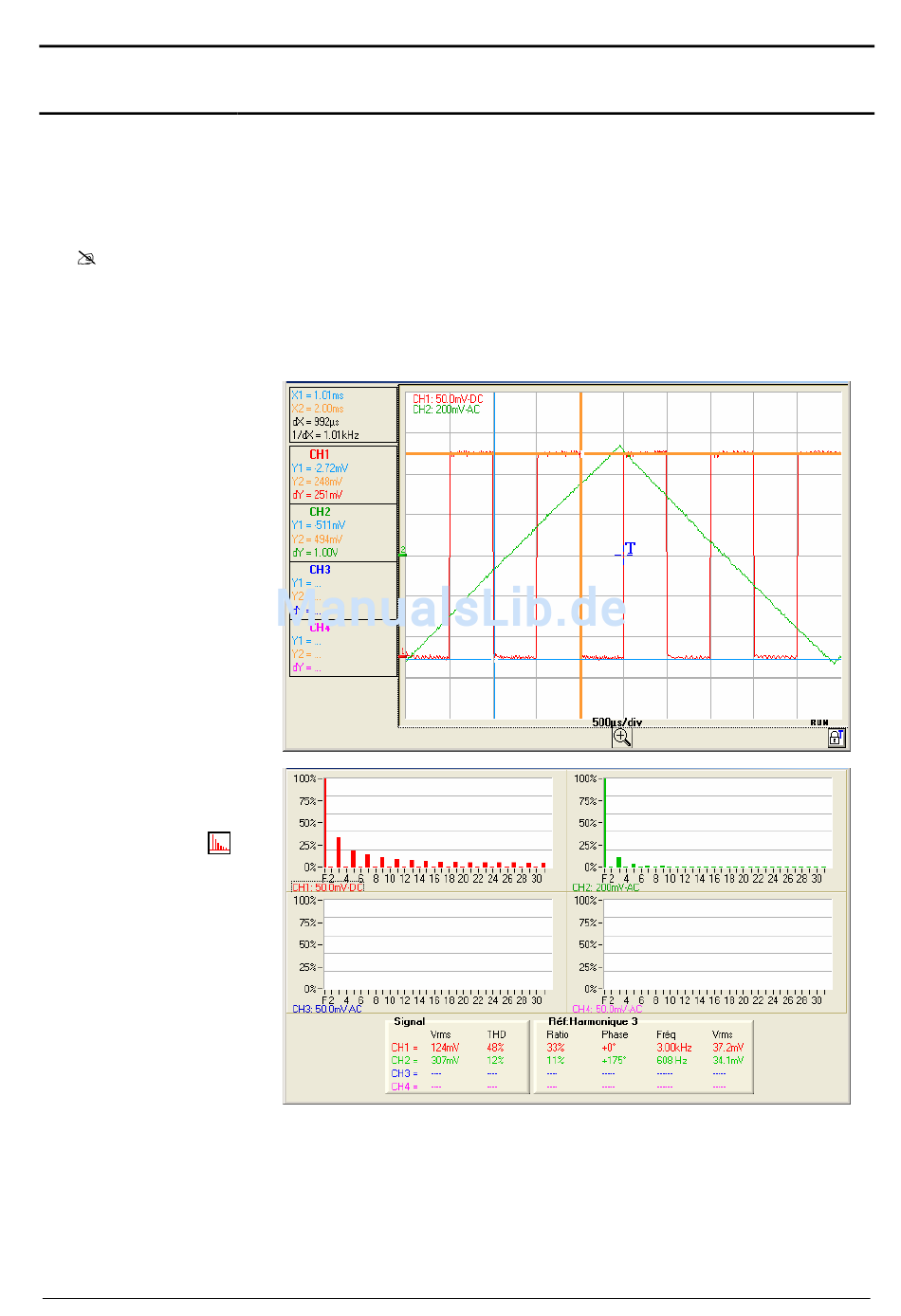The height and width of the screenshot is (1316, 901).
Task: Click the CH1: 50.0mV-DC label in scope legend
Action: point(448,399)
